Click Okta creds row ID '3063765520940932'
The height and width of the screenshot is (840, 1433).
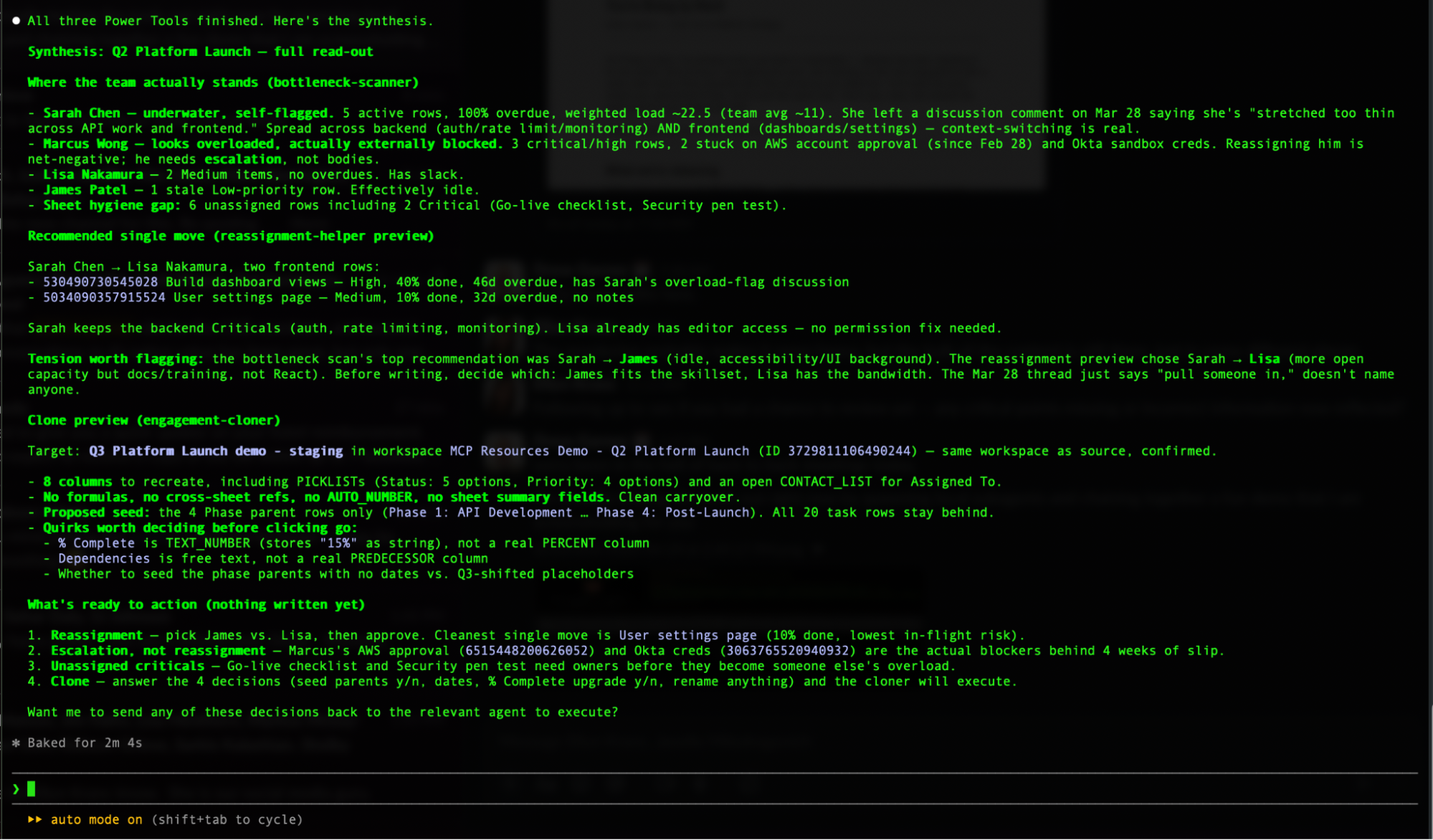tap(788, 651)
